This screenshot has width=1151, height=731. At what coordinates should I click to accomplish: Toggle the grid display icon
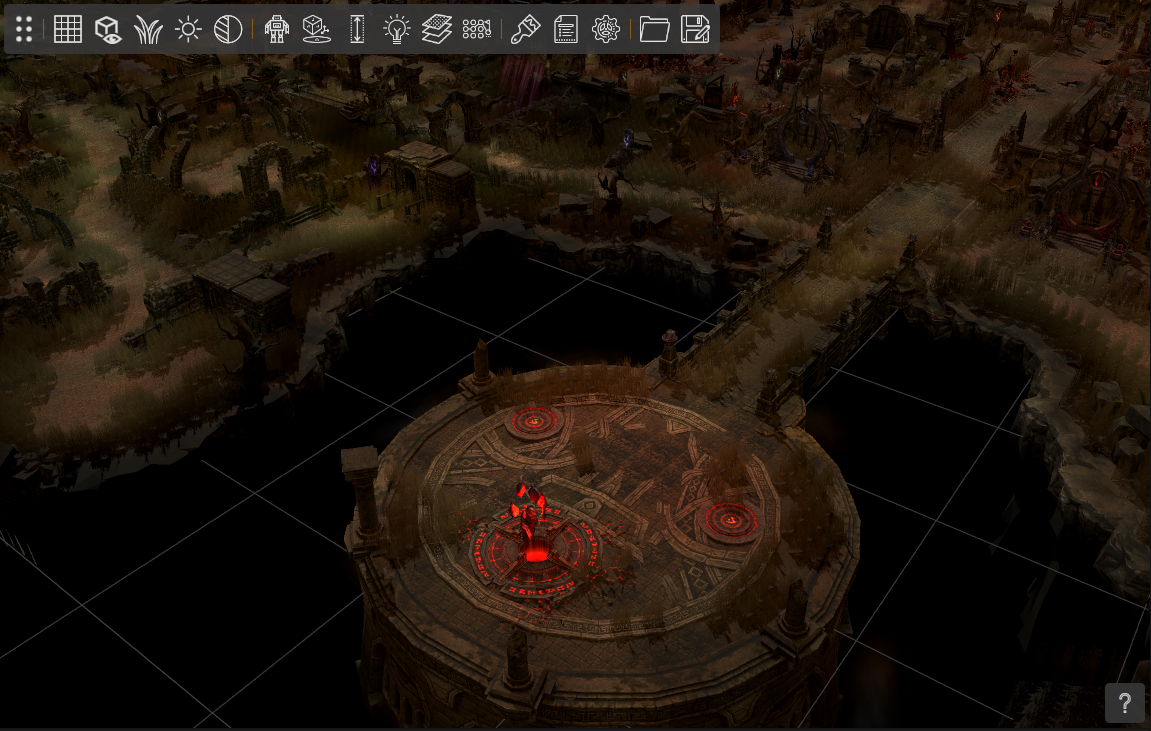(x=68, y=29)
